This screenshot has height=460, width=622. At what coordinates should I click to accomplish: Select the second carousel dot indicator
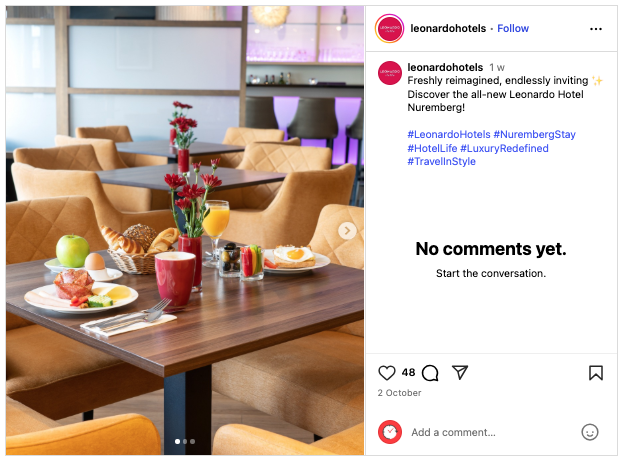(185, 441)
